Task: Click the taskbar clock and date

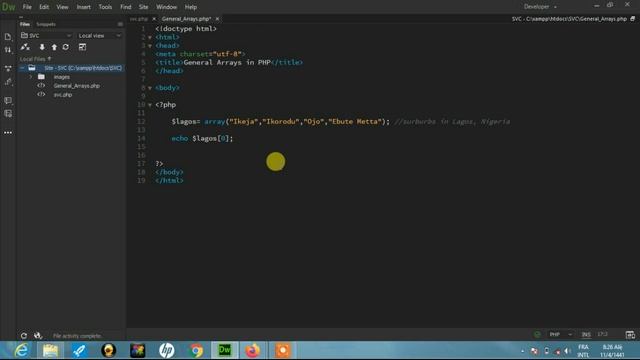Action: coord(612,351)
